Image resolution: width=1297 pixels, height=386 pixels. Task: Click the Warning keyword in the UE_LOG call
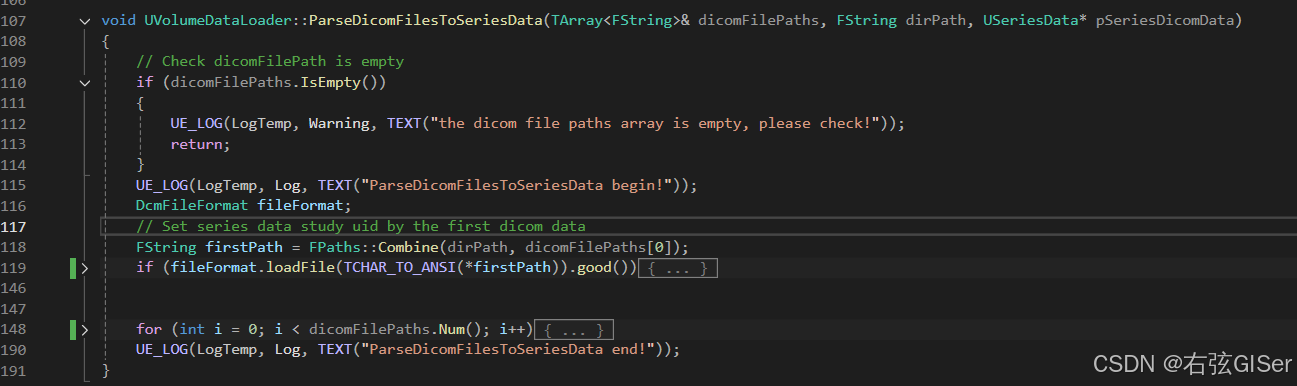click(x=339, y=124)
